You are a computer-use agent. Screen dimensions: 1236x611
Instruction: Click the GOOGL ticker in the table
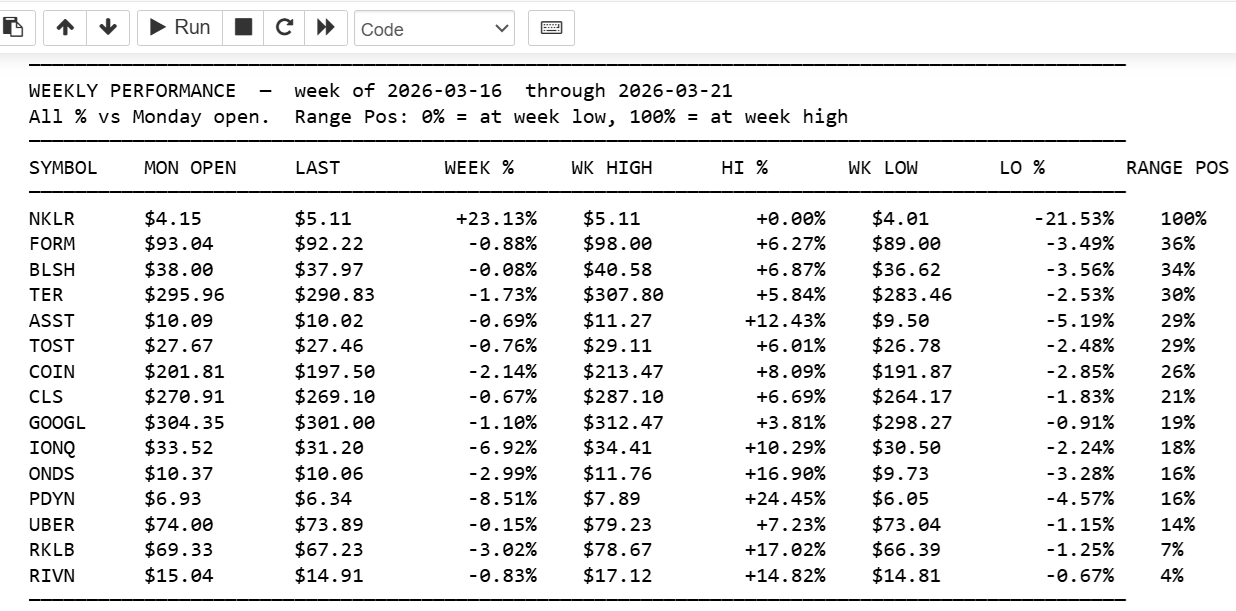[x=57, y=423]
